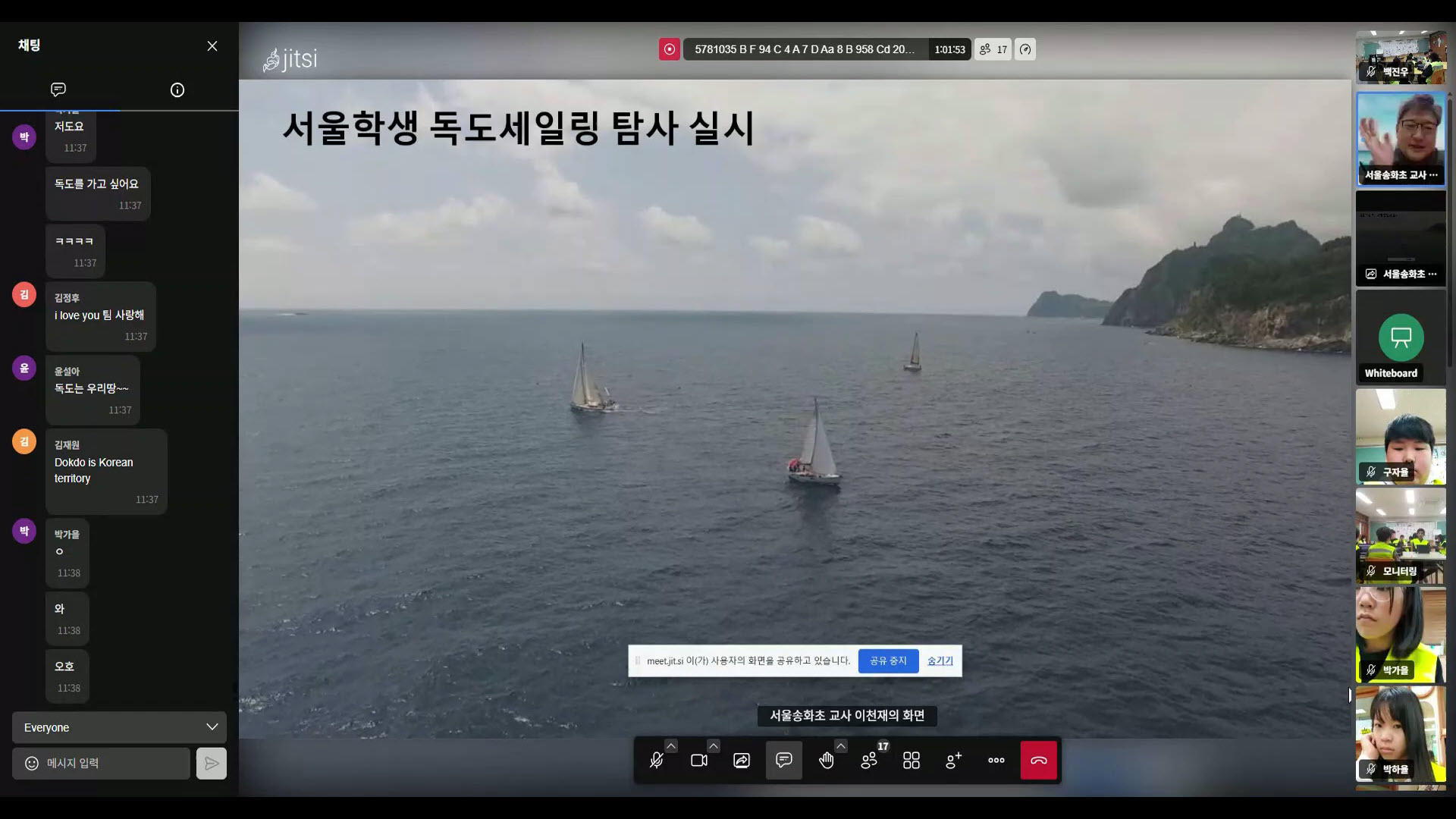Invite people with the add-user icon
Screen dimensions: 1456x819
click(x=954, y=761)
